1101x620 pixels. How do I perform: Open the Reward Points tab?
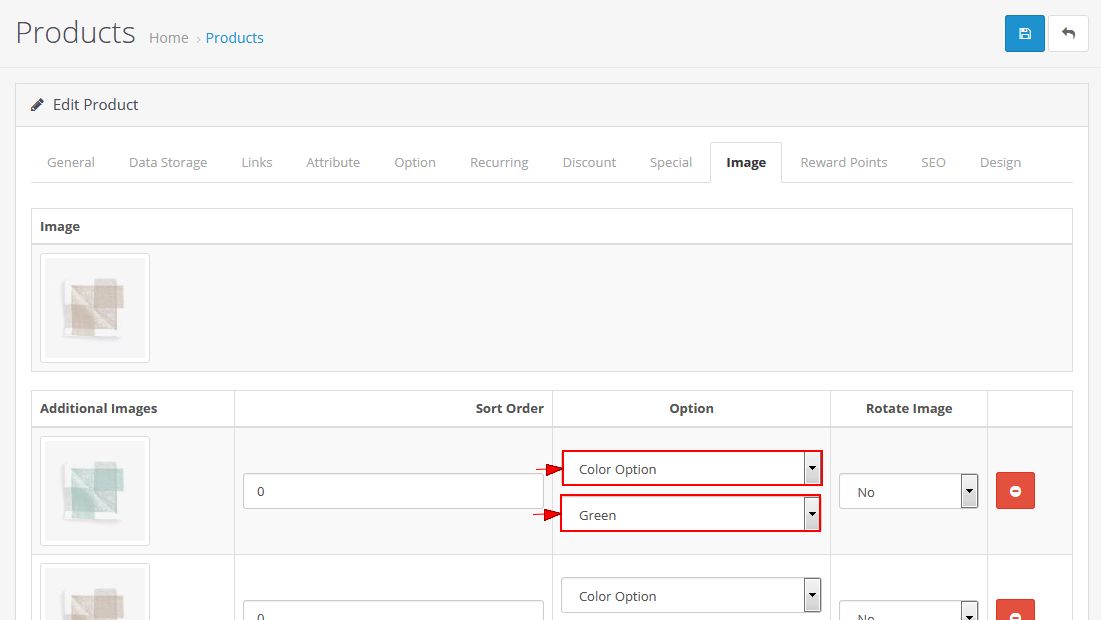(x=844, y=162)
